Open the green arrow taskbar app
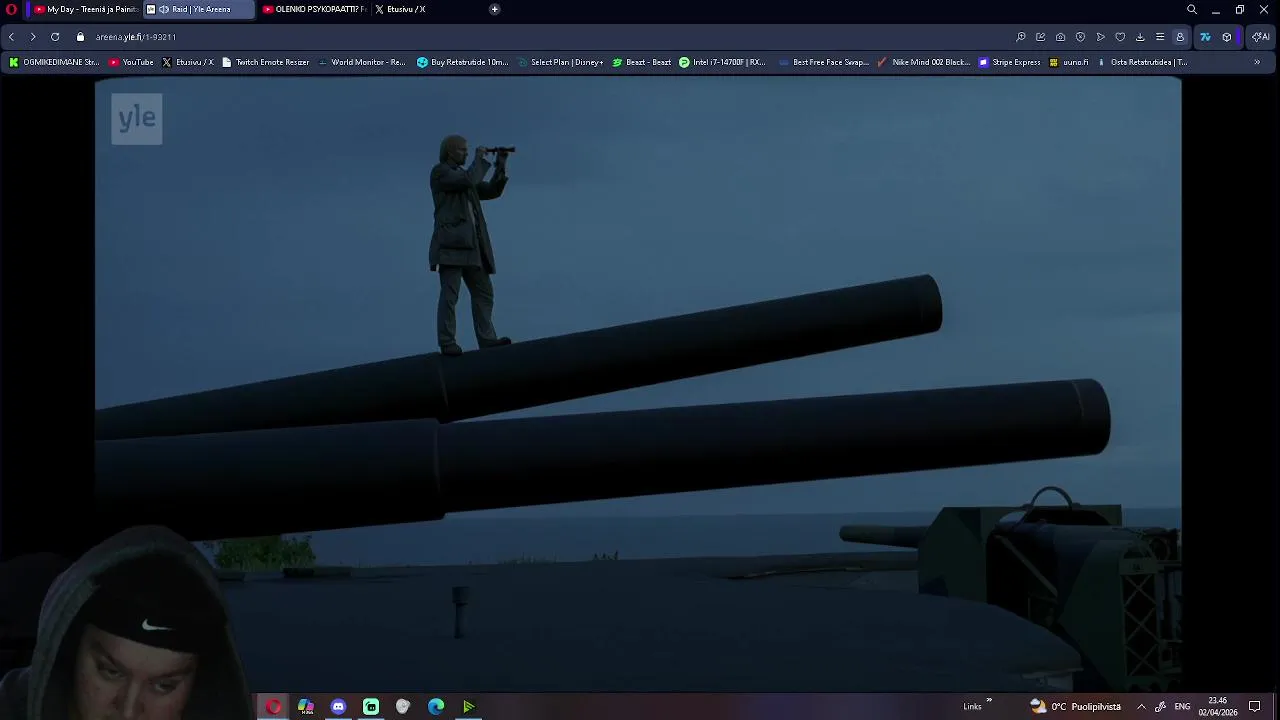This screenshot has height=720, width=1280. click(468, 707)
